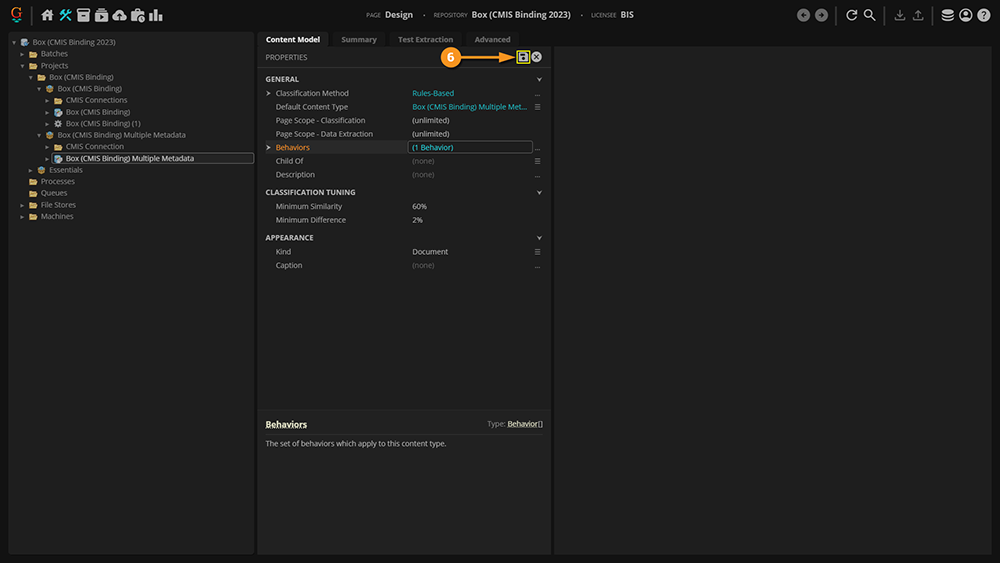Switch to the Test Extraction tab
The image size is (1000, 563).
point(425,40)
